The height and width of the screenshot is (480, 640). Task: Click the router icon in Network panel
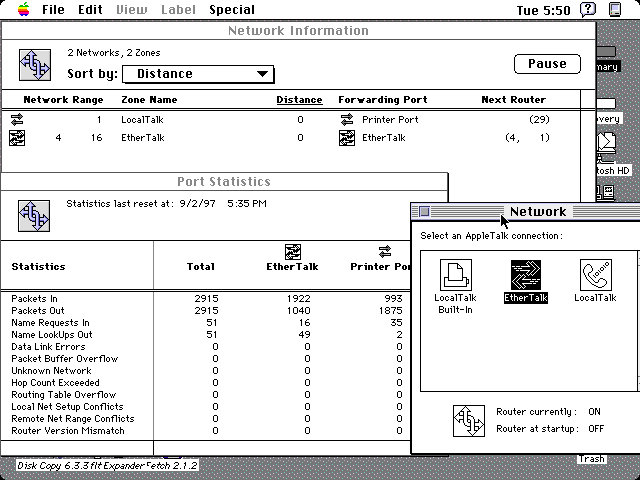coord(469,421)
